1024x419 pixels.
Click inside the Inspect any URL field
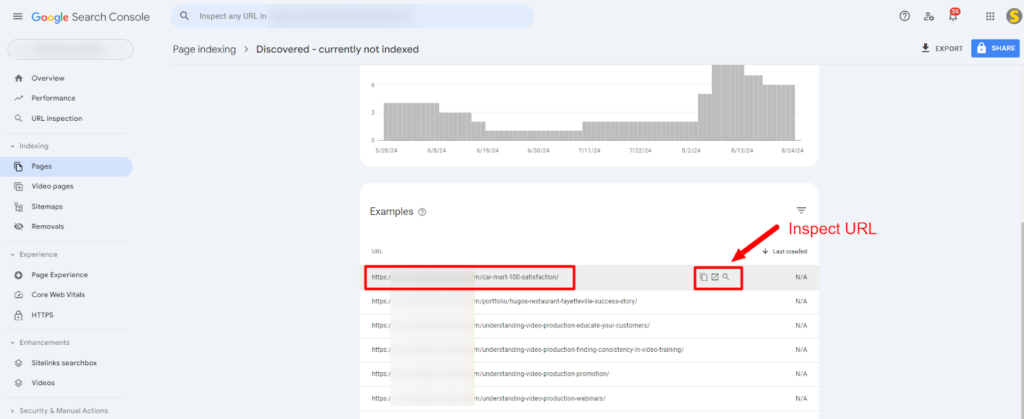click(353, 16)
